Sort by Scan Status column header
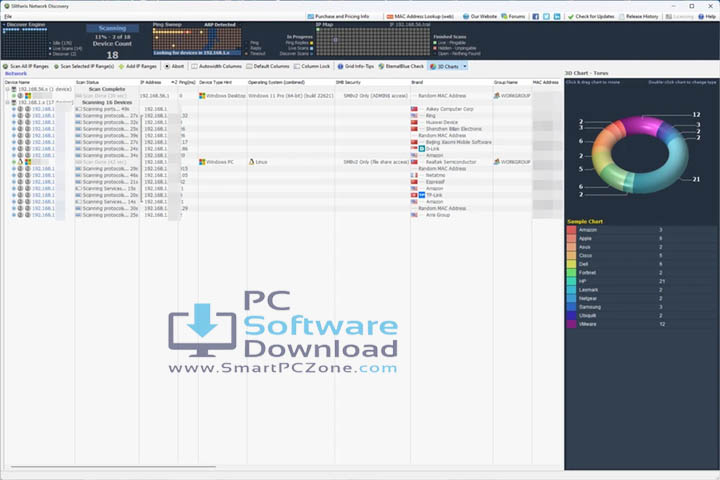Viewport: 720px width, 480px height. coord(107,83)
